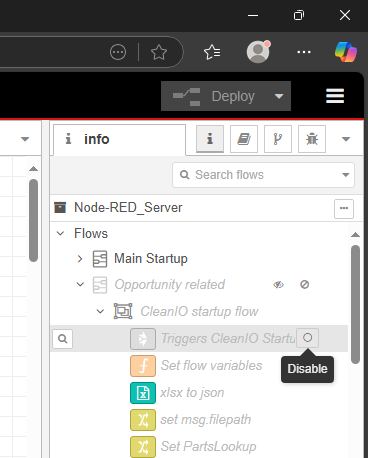The height and width of the screenshot is (458, 368).
Task: Open the Copilot sidebar icon
Action: point(346,52)
